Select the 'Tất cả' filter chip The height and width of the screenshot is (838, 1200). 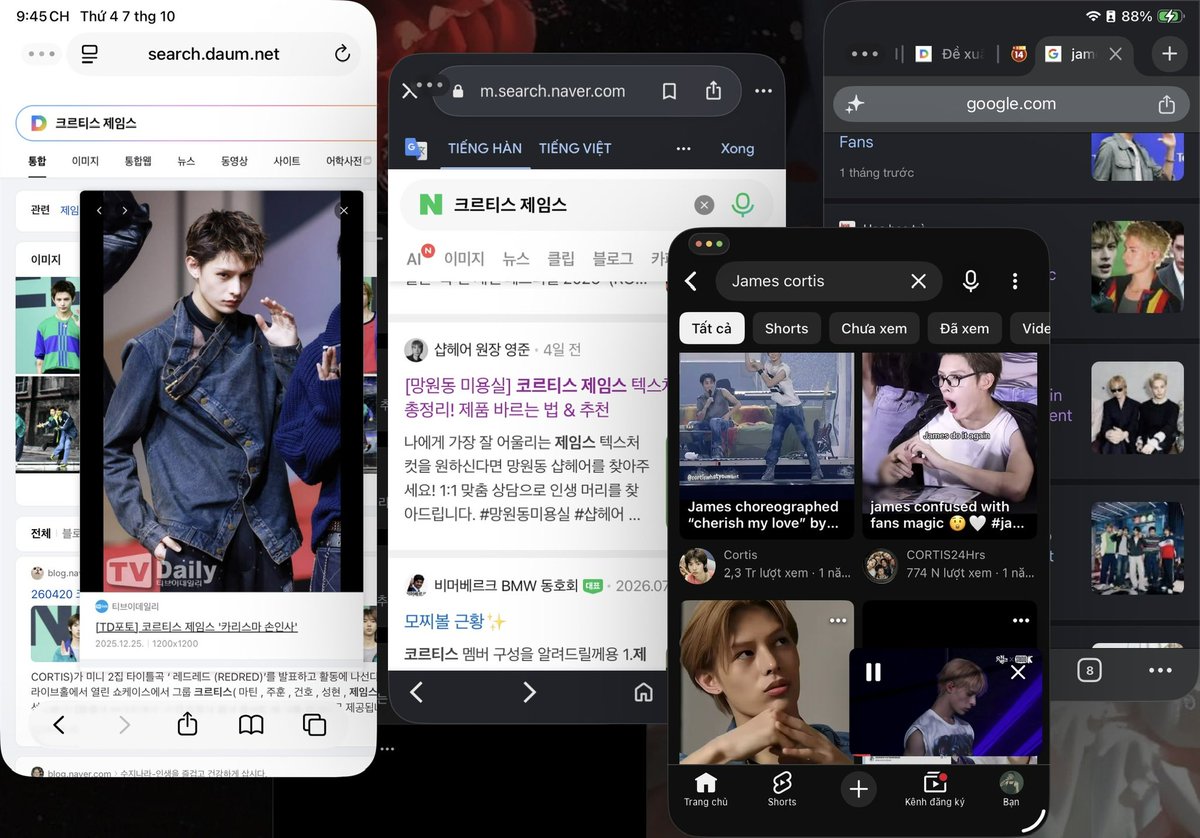tap(711, 328)
